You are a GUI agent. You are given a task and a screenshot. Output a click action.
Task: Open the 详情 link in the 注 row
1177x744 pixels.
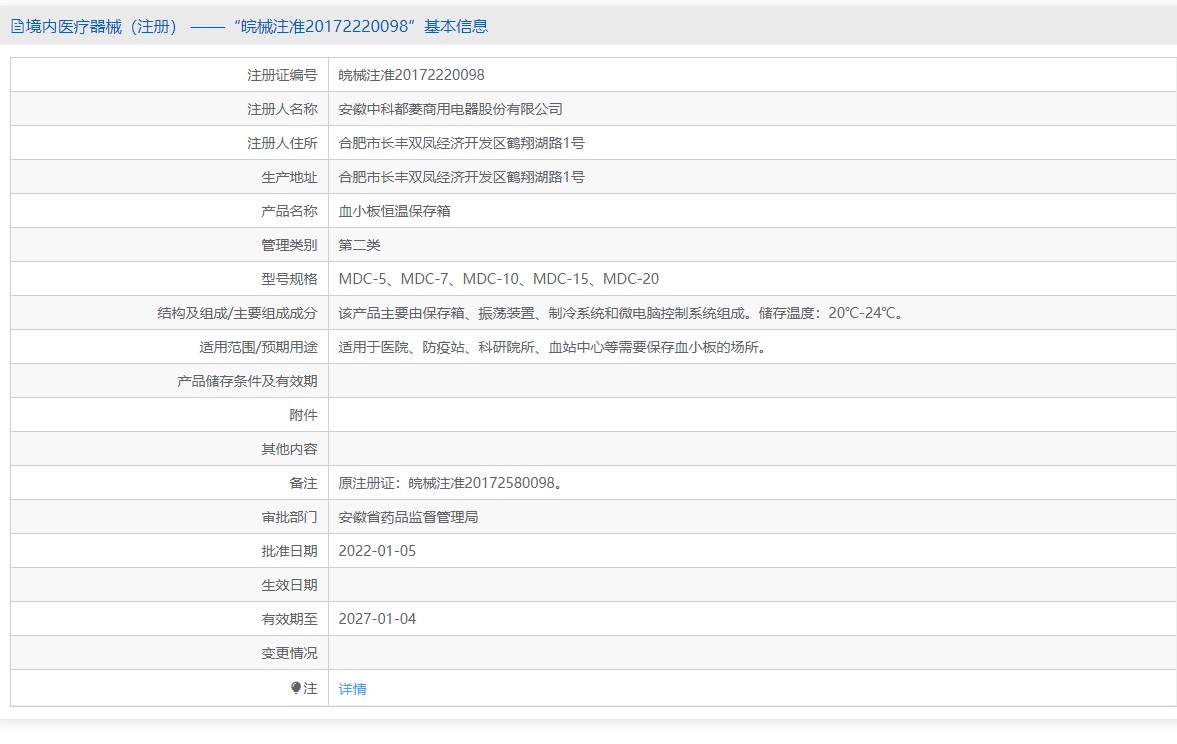coord(352,688)
